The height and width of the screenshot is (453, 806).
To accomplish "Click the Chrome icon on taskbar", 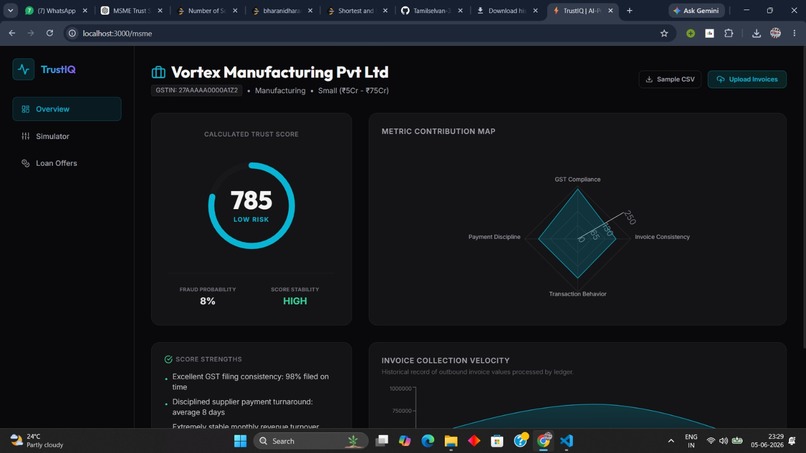I will point(543,441).
